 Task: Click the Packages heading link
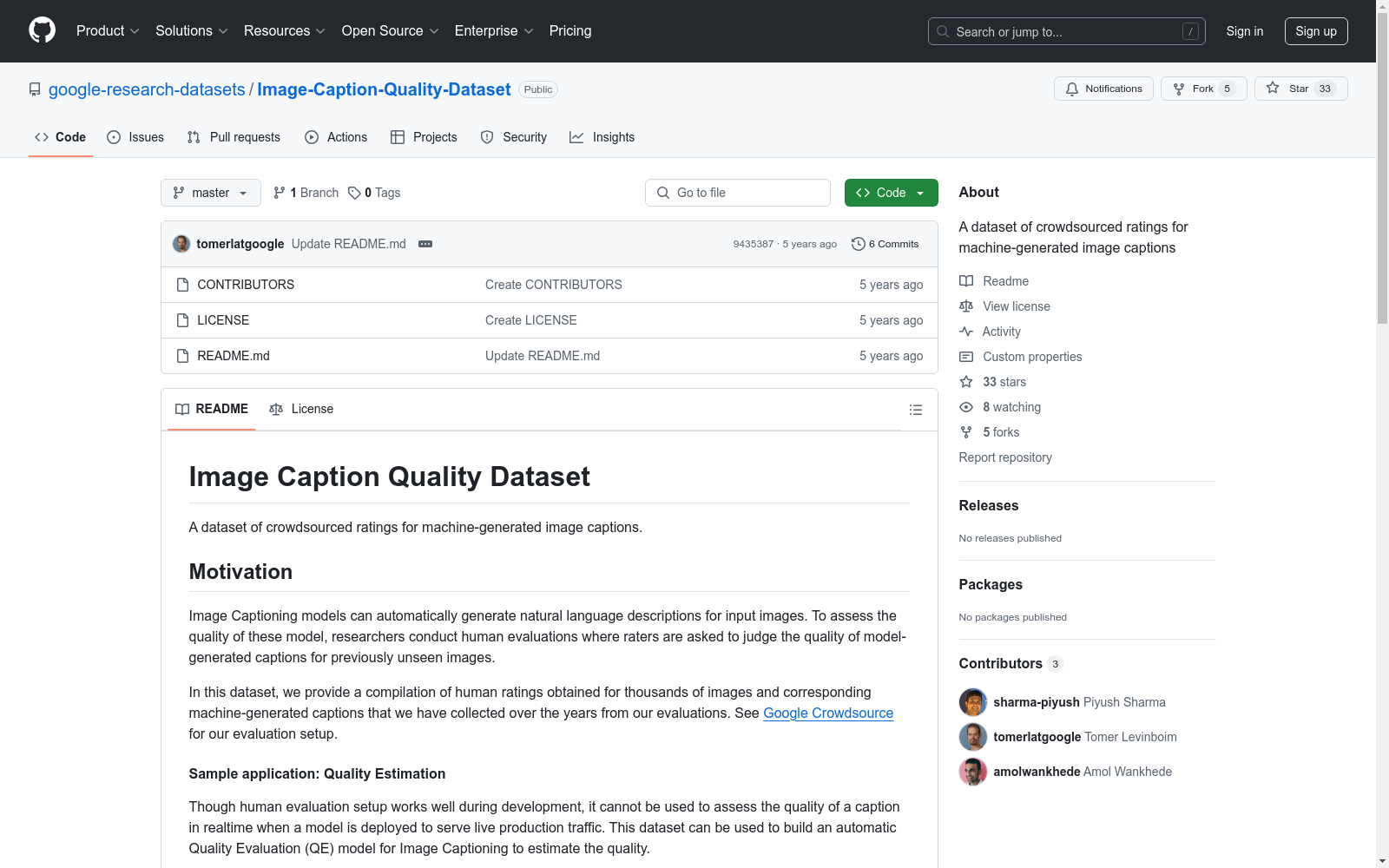(x=991, y=584)
